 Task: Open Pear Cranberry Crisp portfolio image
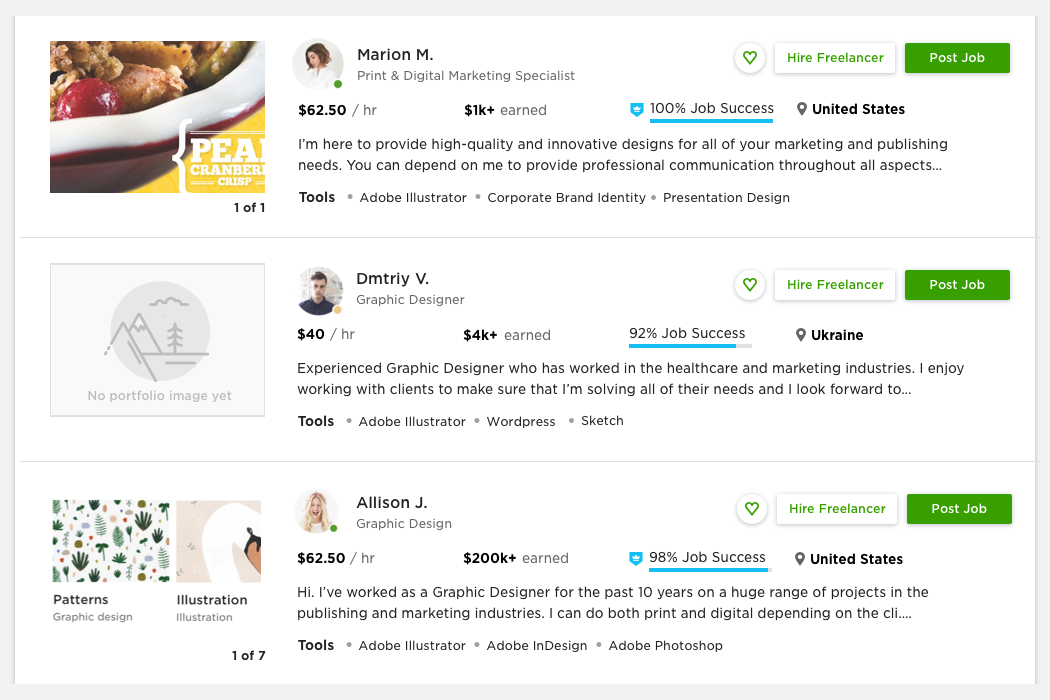[158, 117]
